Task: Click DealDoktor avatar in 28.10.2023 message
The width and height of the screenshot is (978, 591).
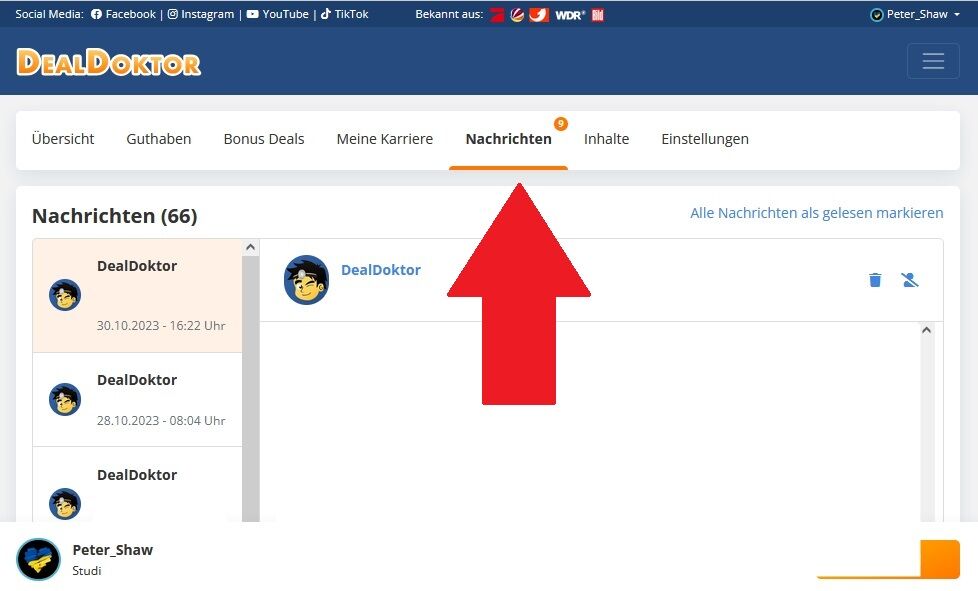Action: tap(65, 400)
